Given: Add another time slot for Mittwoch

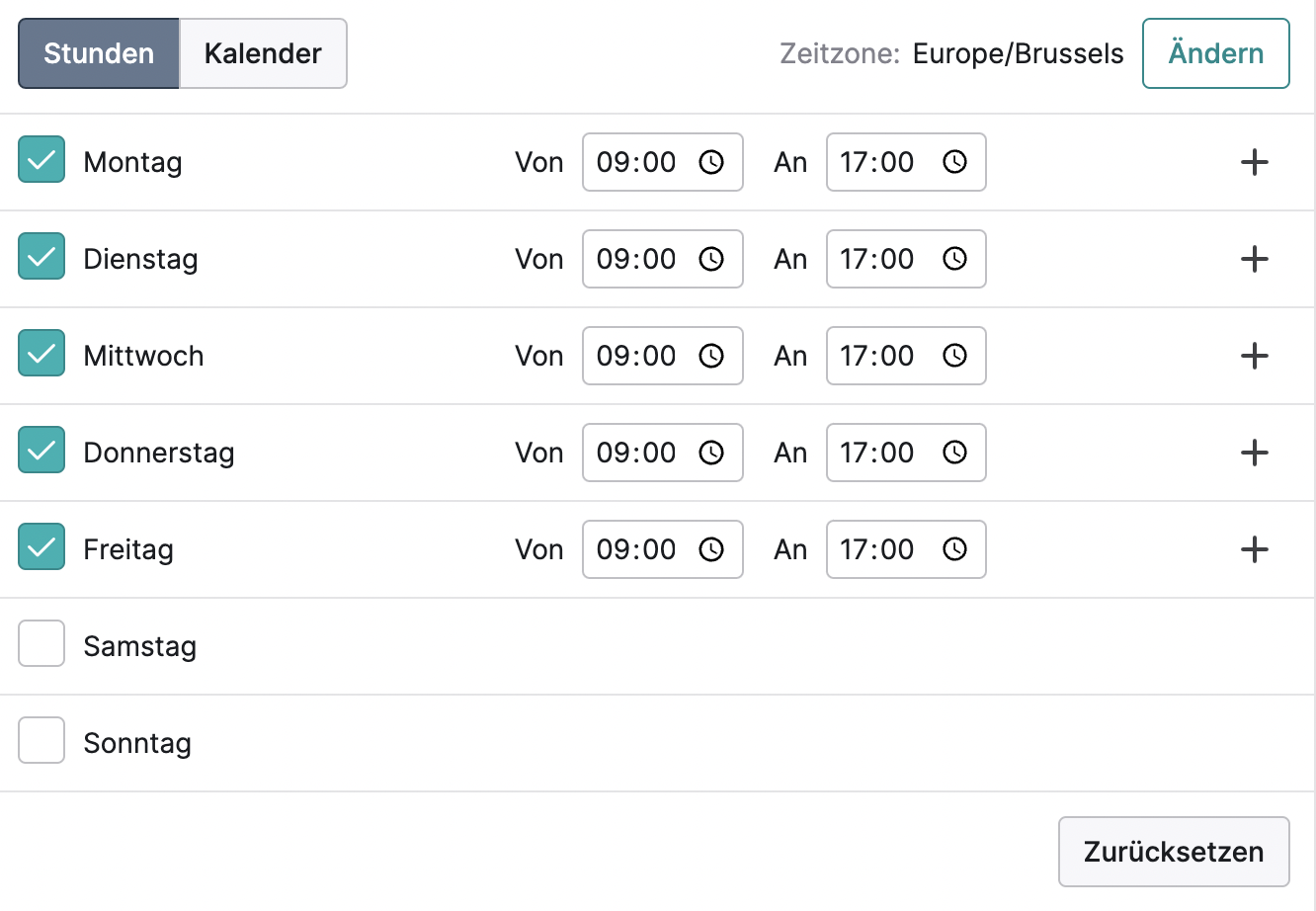Looking at the screenshot, I should [1254, 356].
